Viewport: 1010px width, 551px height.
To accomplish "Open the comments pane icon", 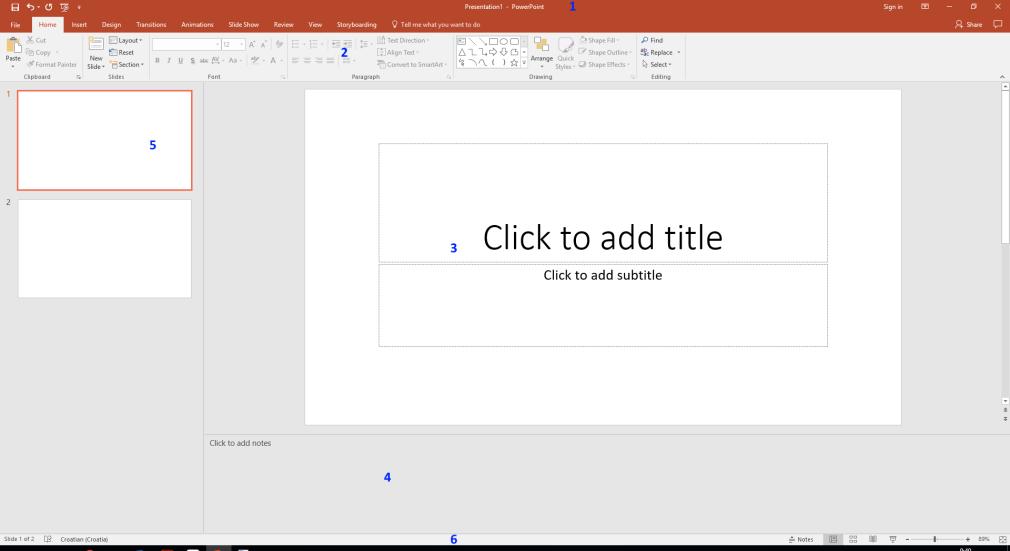I will [998, 24].
